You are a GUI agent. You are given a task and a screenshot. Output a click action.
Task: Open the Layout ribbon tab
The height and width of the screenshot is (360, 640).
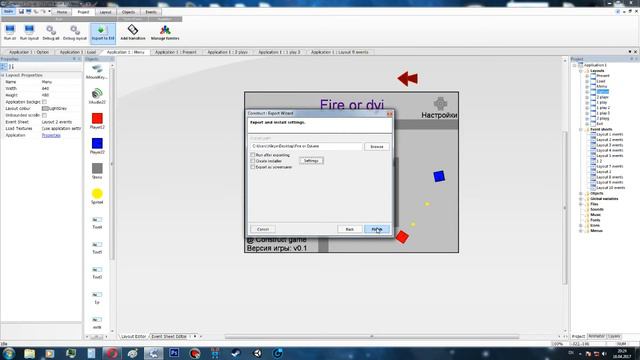105,12
